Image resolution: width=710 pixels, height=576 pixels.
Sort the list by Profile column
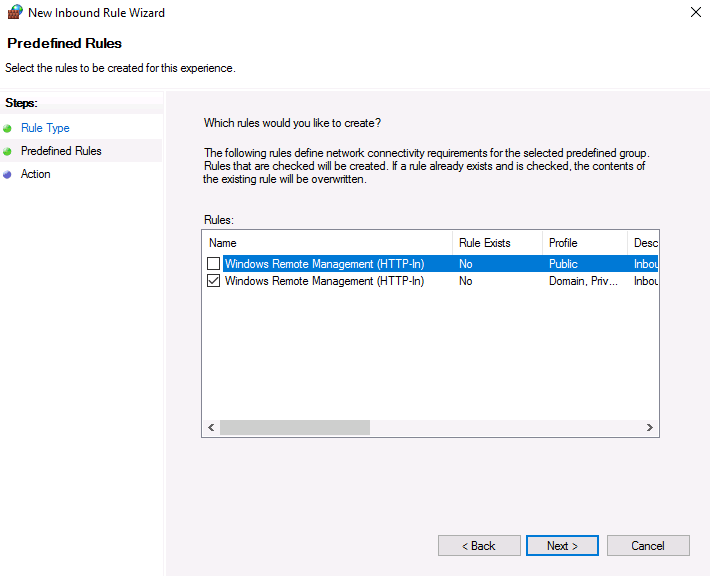(x=584, y=243)
